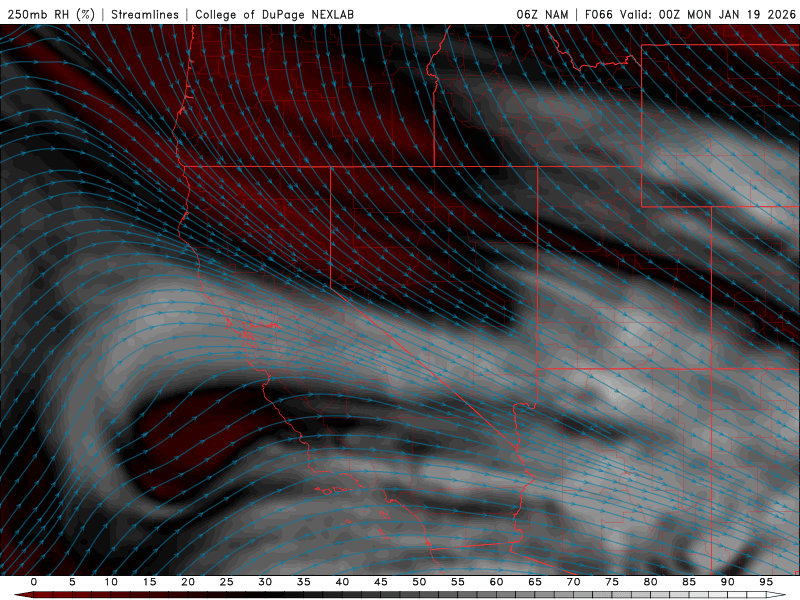The height and width of the screenshot is (600, 800).
Task: Click the 55 tick label on the color scale
Action: (458, 582)
